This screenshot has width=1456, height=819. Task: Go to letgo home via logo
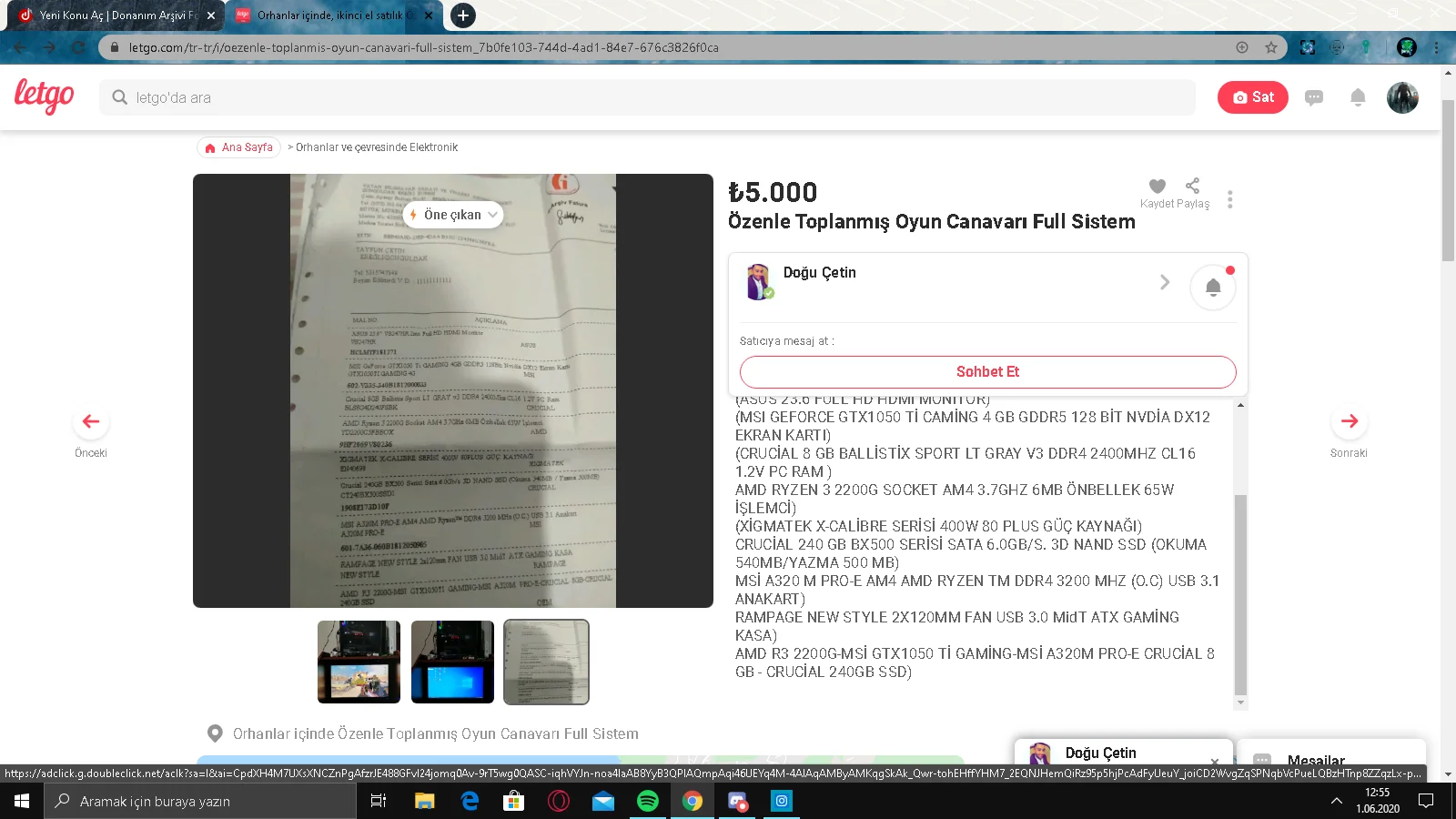(44, 96)
